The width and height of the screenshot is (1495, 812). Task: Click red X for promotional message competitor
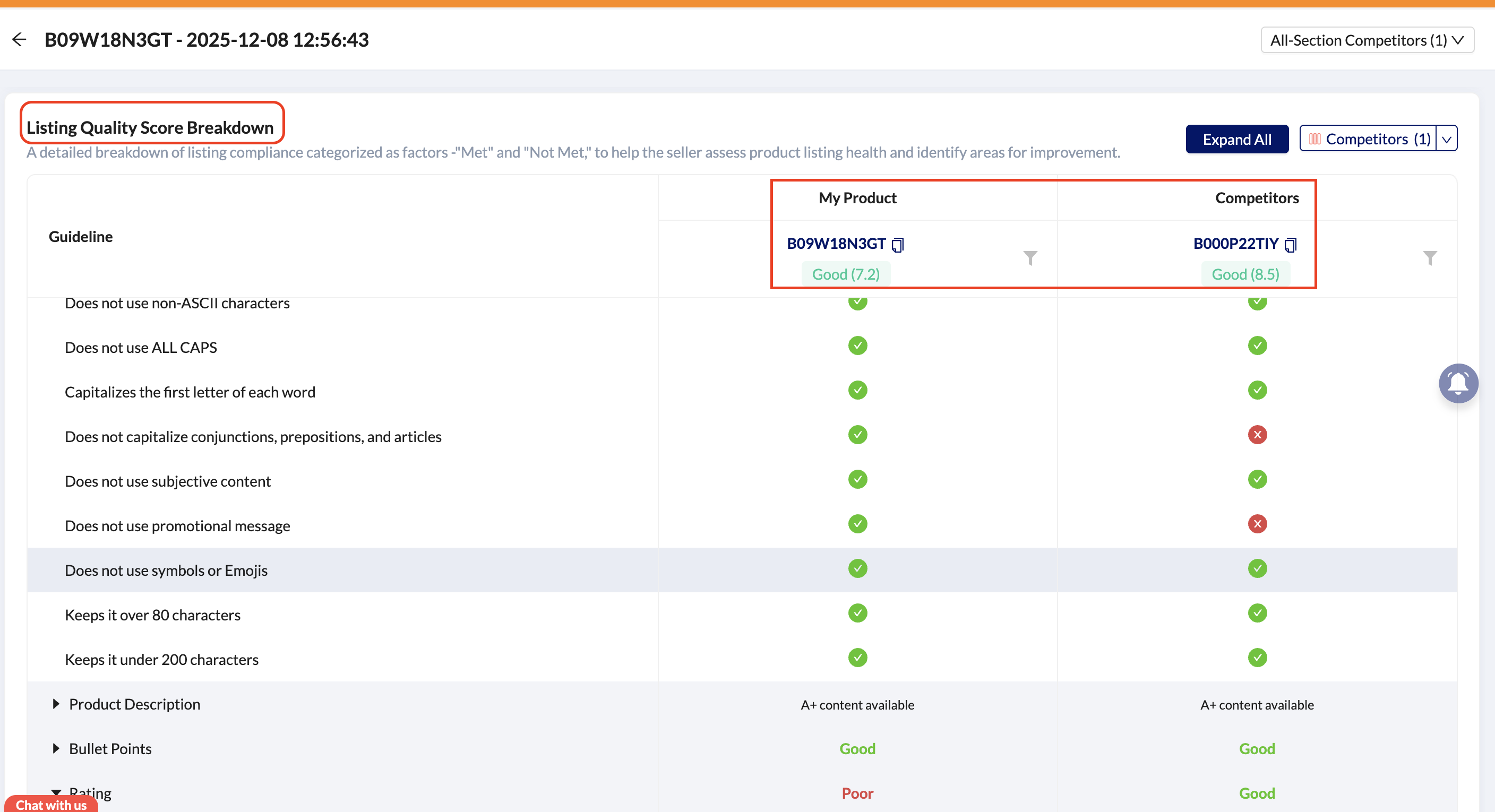point(1257,524)
